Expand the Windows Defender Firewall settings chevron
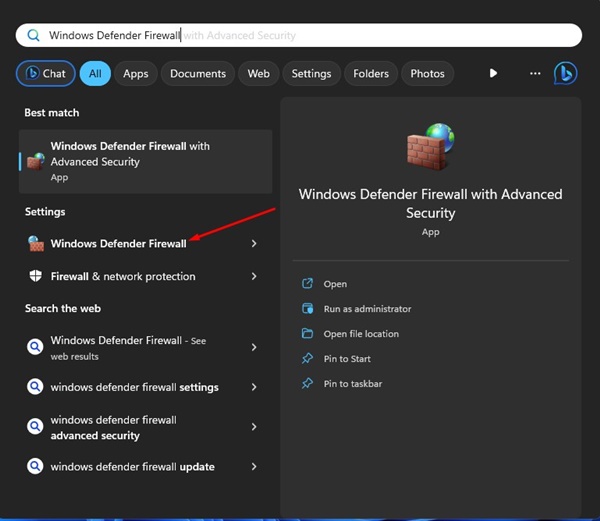 254,244
